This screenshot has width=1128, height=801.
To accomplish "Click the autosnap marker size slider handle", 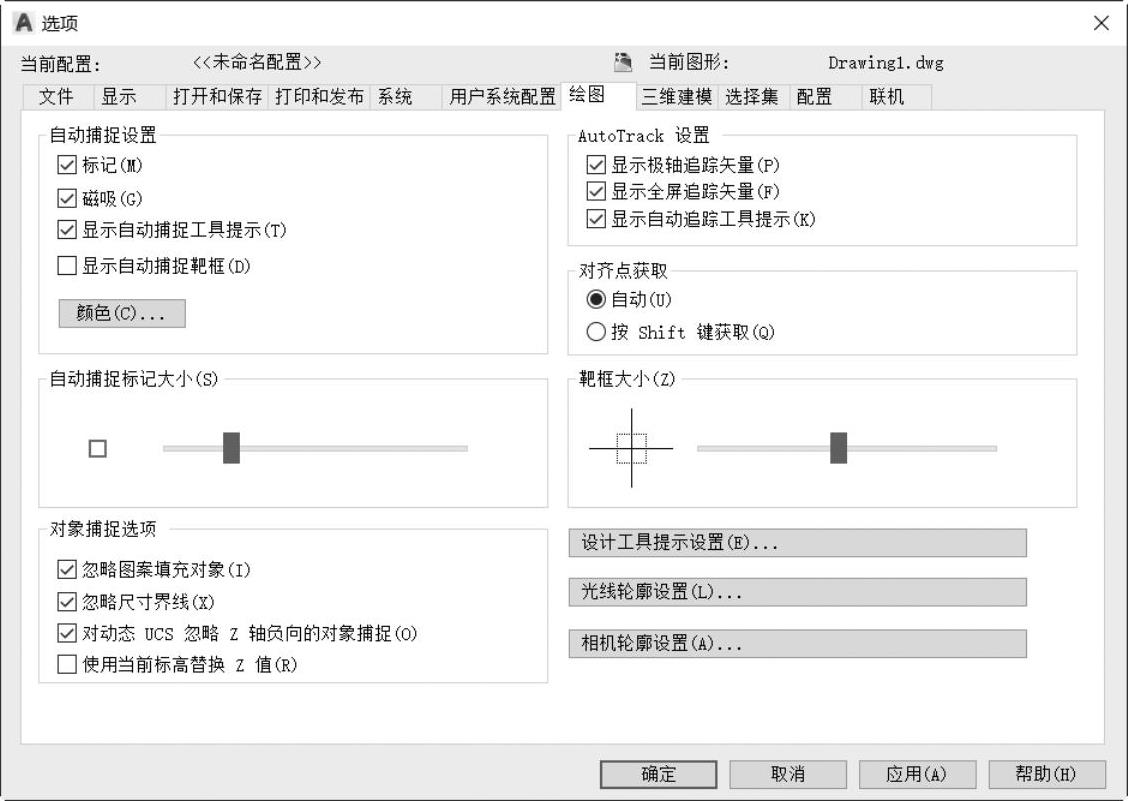I will tap(231, 448).
